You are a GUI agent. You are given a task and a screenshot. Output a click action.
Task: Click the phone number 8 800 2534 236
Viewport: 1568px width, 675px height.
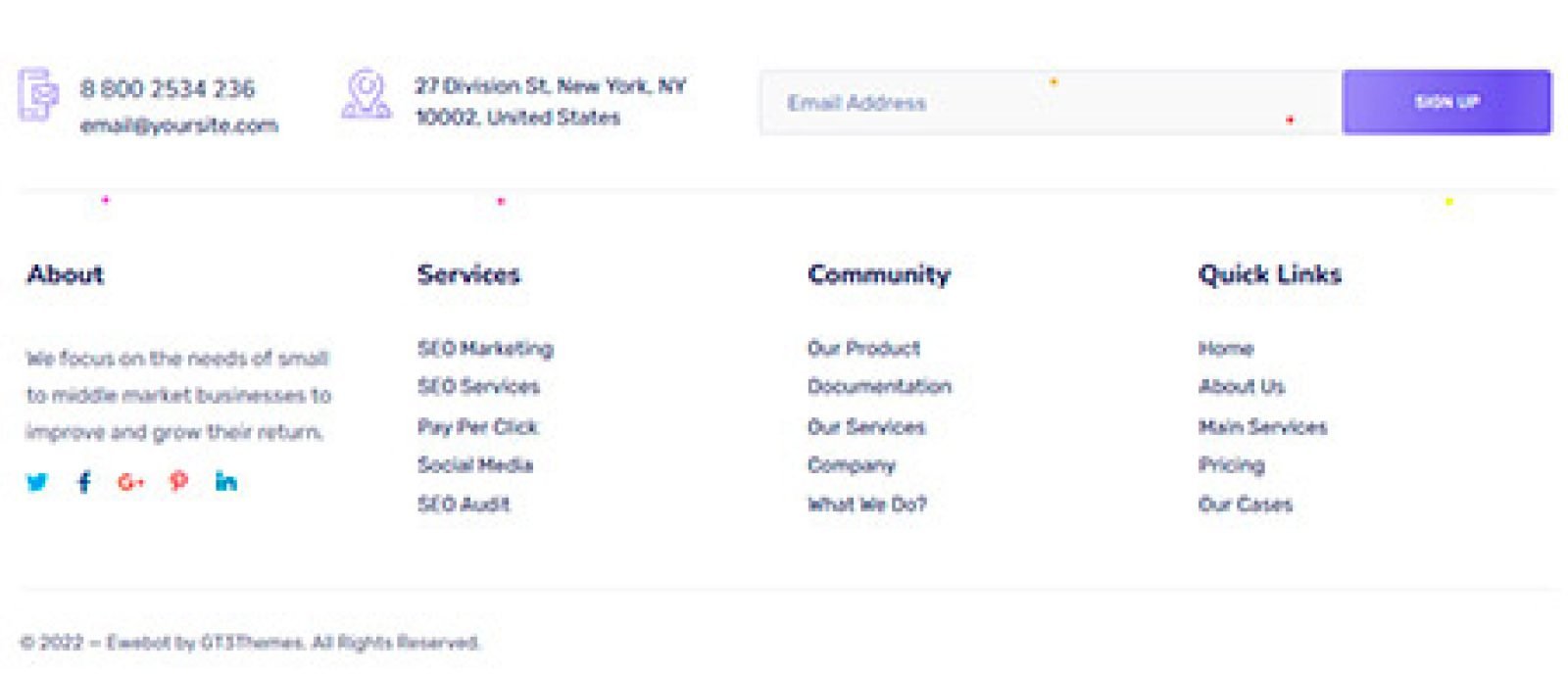(168, 88)
